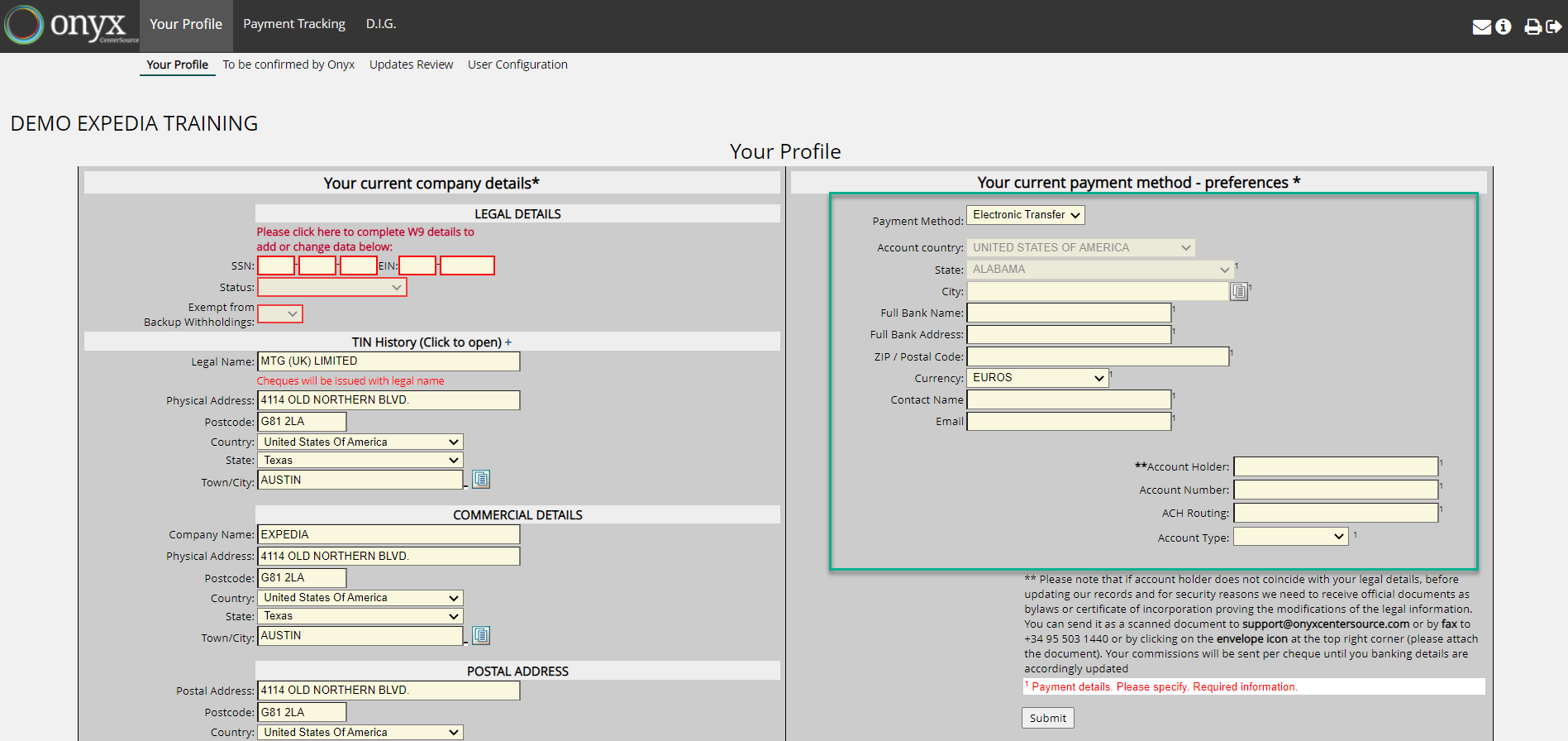Click commercial Town/City field
Viewport: 1568px width, 741px height.
[x=360, y=635]
